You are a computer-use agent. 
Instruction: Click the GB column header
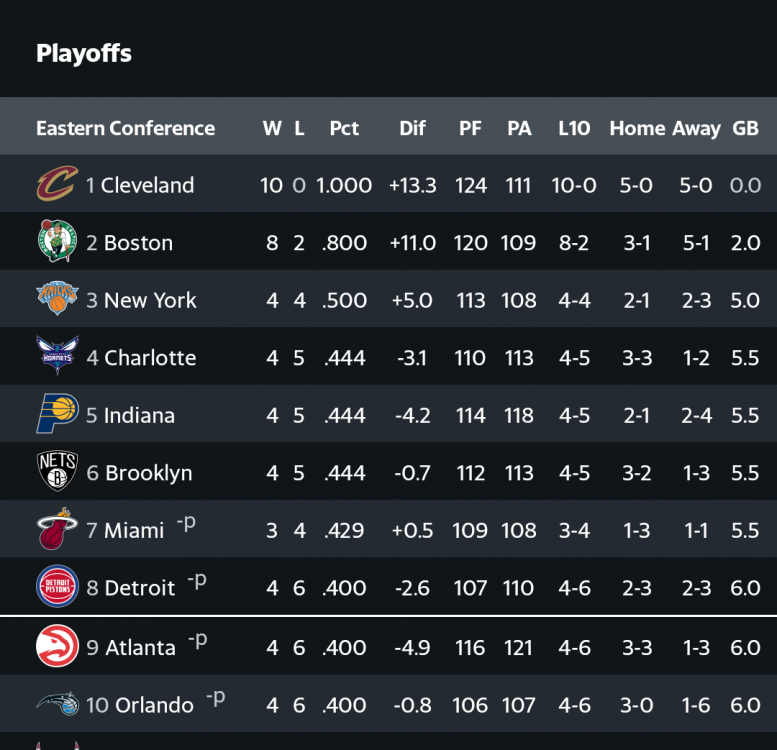pyautogui.click(x=745, y=128)
